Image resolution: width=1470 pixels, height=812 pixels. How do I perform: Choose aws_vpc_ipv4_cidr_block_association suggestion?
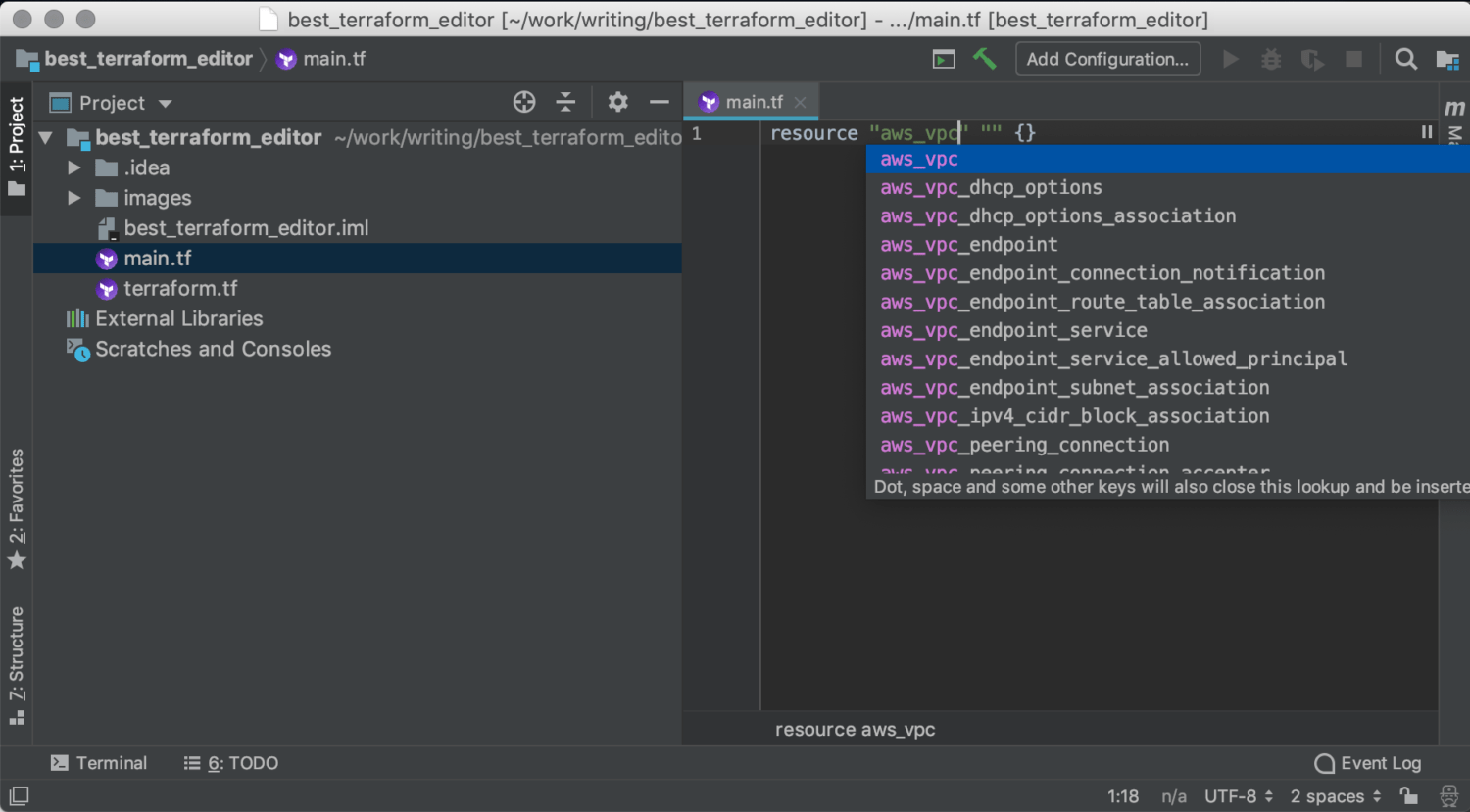[x=1168, y=416]
